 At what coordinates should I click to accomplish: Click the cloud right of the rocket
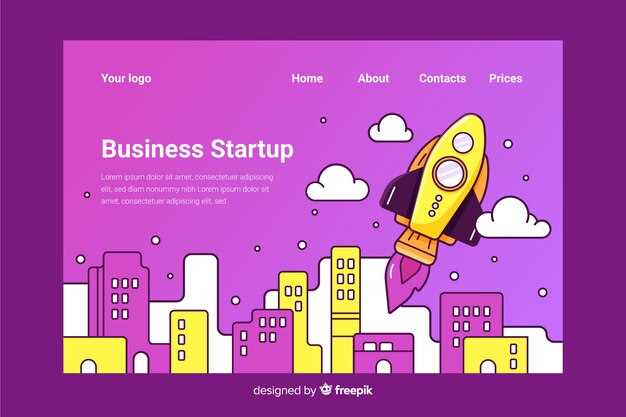pyautogui.click(x=513, y=218)
